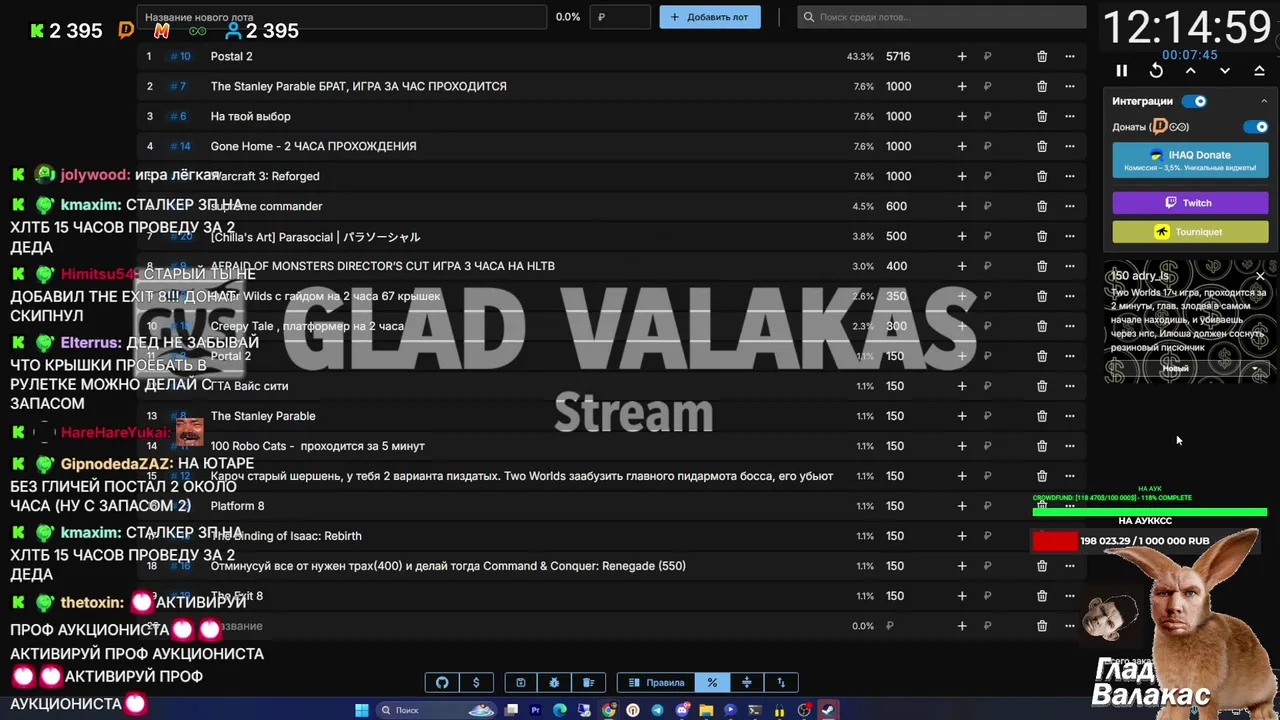Open more options for The Exit 8
The height and width of the screenshot is (720, 1280).
click(1070, 597)
